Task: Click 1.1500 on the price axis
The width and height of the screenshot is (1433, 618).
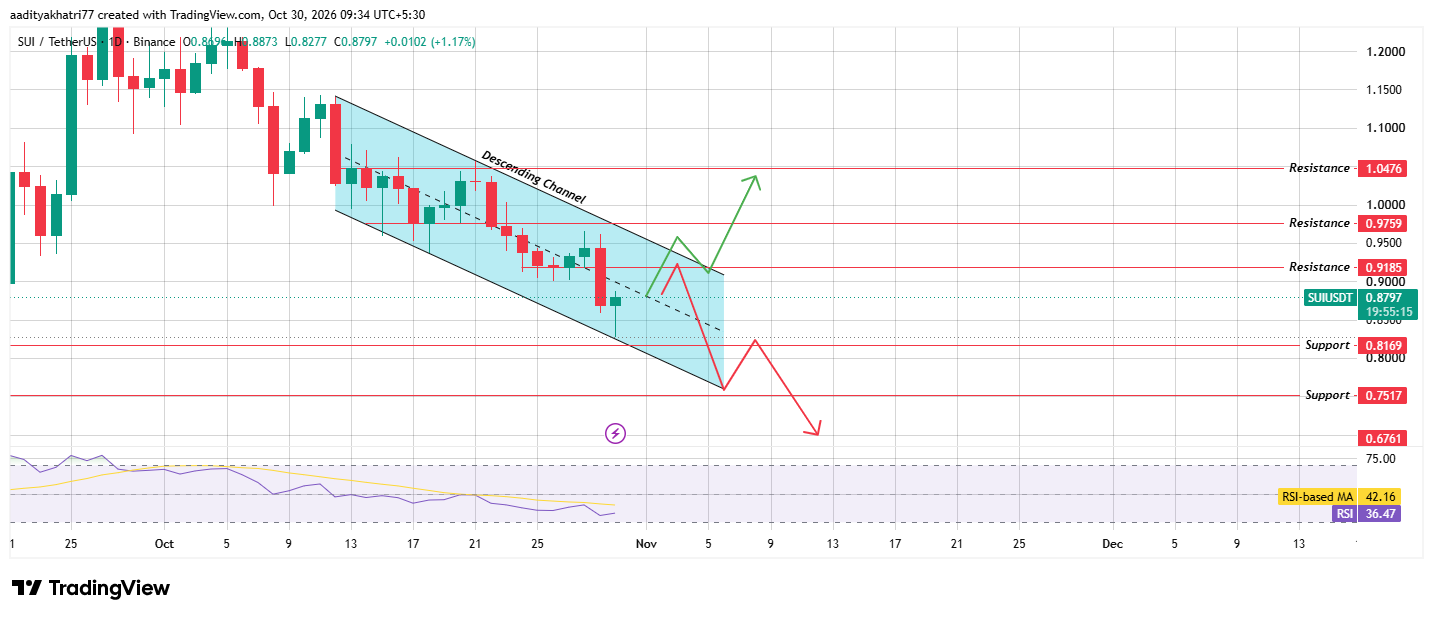Action: [1385, 90]
